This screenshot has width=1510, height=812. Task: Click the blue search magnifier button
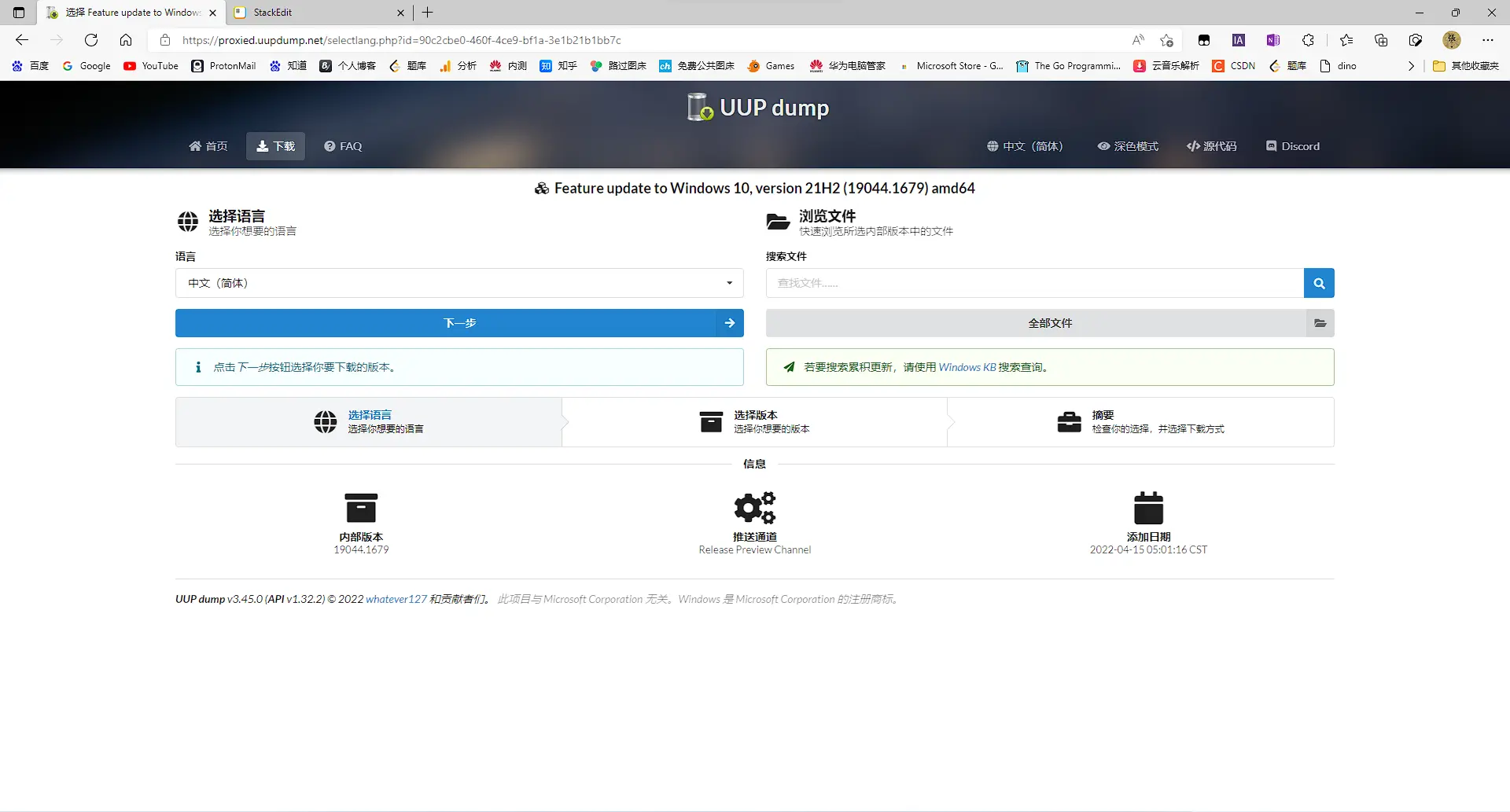click(x=1319, y=283)
